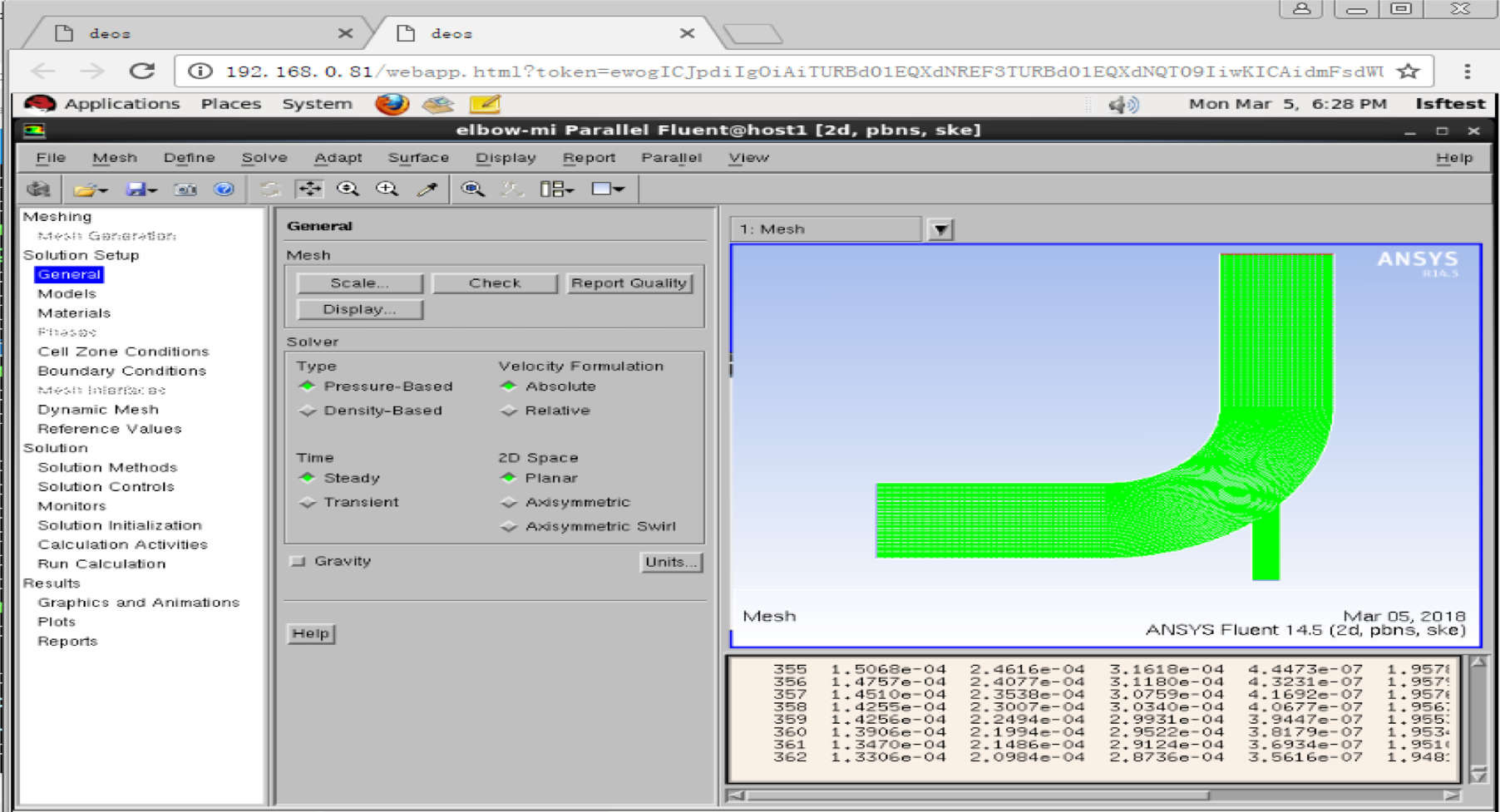
Task: Click the site information icon in address bar
Action: 200,71
